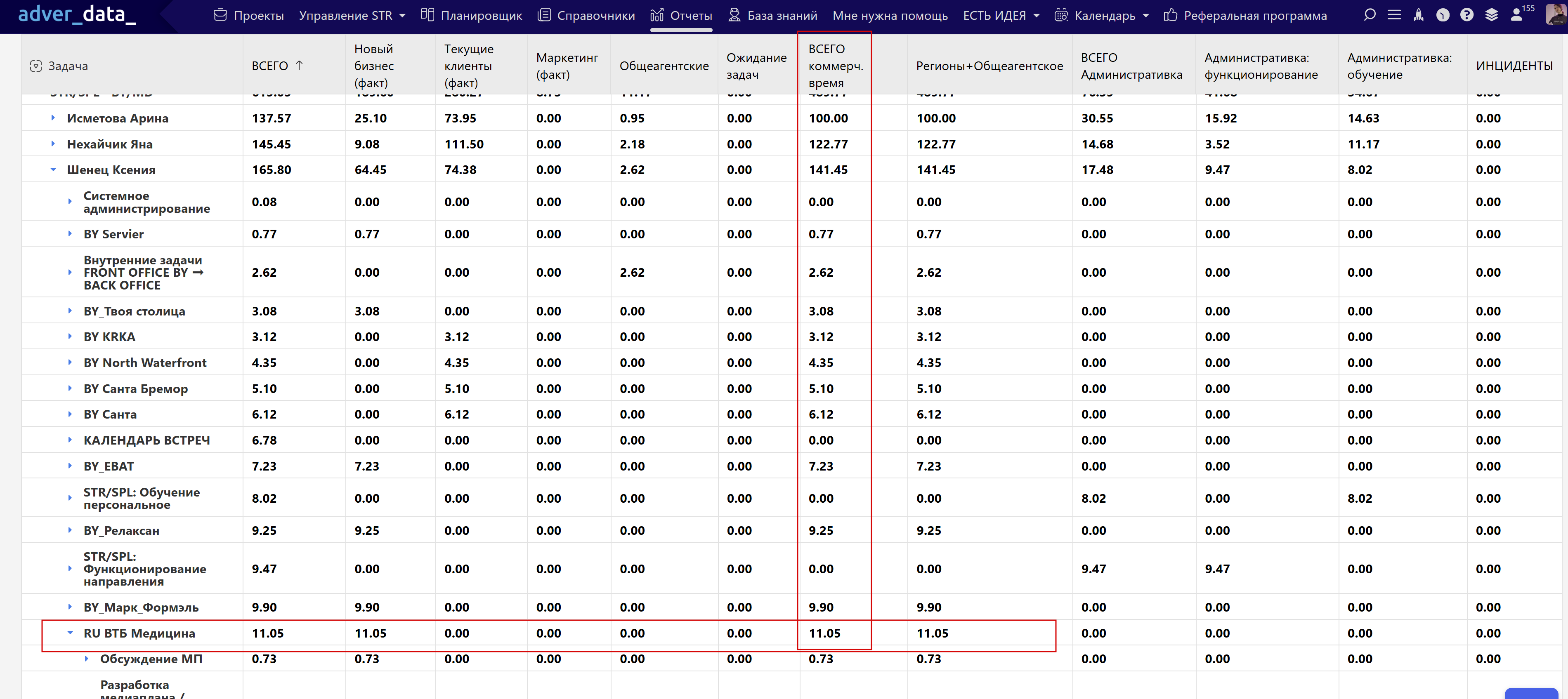Click the profile avatar photo
The width and height of the screenshot is (1568, 699).
pyautogui.click(x=1555, y=14)
